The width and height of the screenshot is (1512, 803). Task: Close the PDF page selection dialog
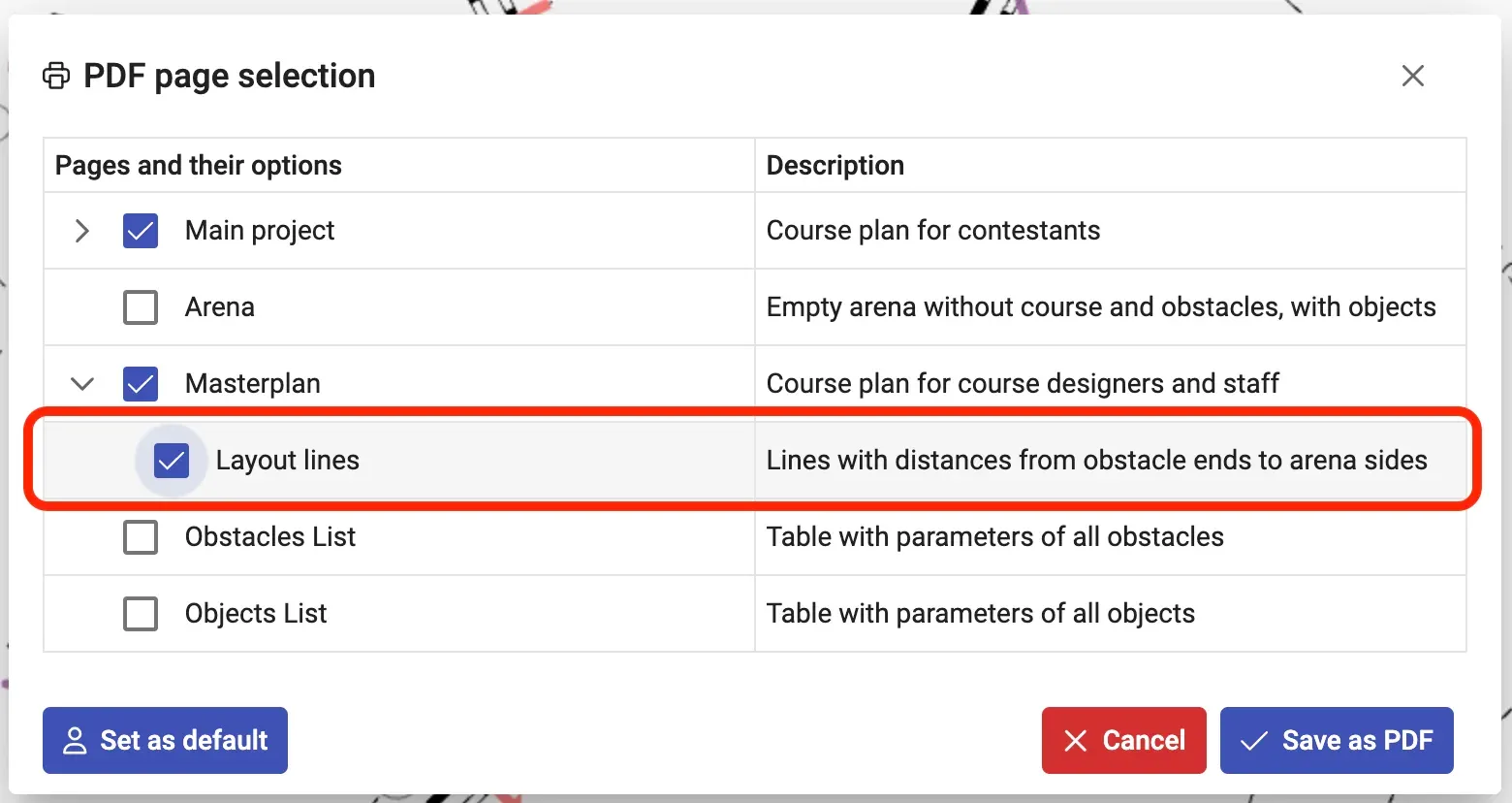click(x=1412, y=76)
